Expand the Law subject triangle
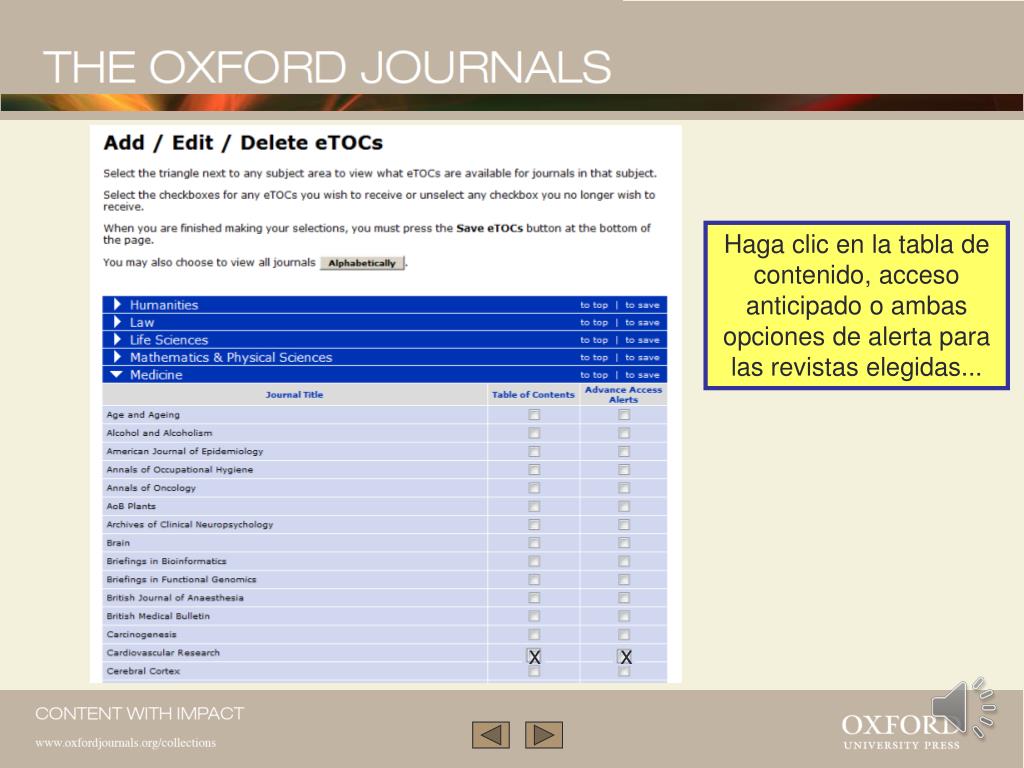 point(118,322)
